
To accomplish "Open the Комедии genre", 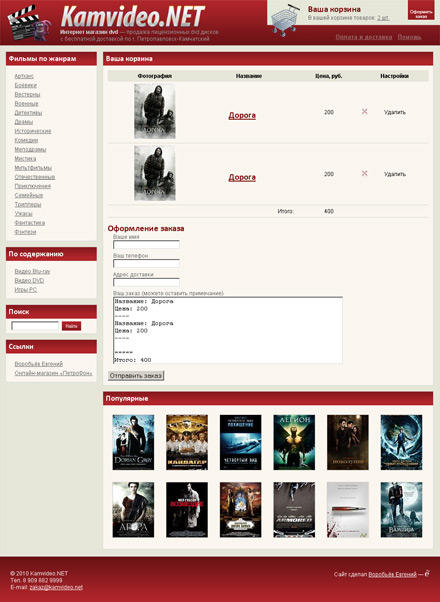I will coord(26,140).
